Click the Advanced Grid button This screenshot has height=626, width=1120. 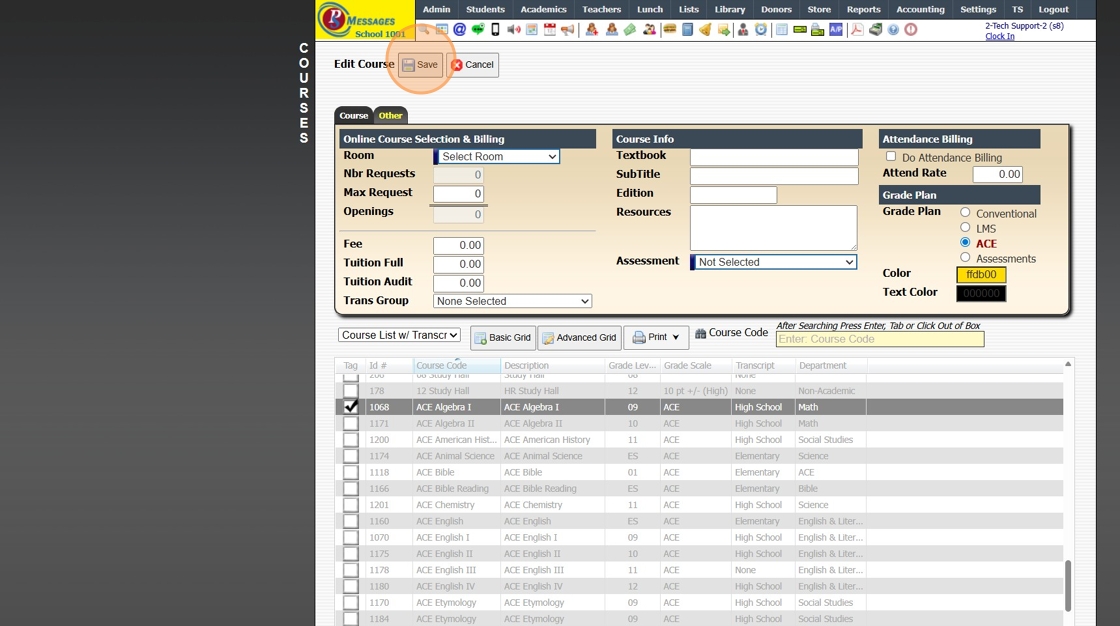click(579, 338)
